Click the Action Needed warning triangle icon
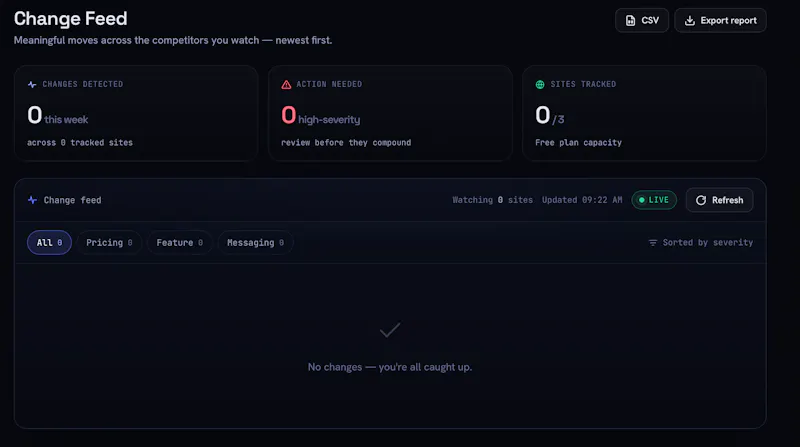Screen dimensions: 800x447 (x=286, y=84)
